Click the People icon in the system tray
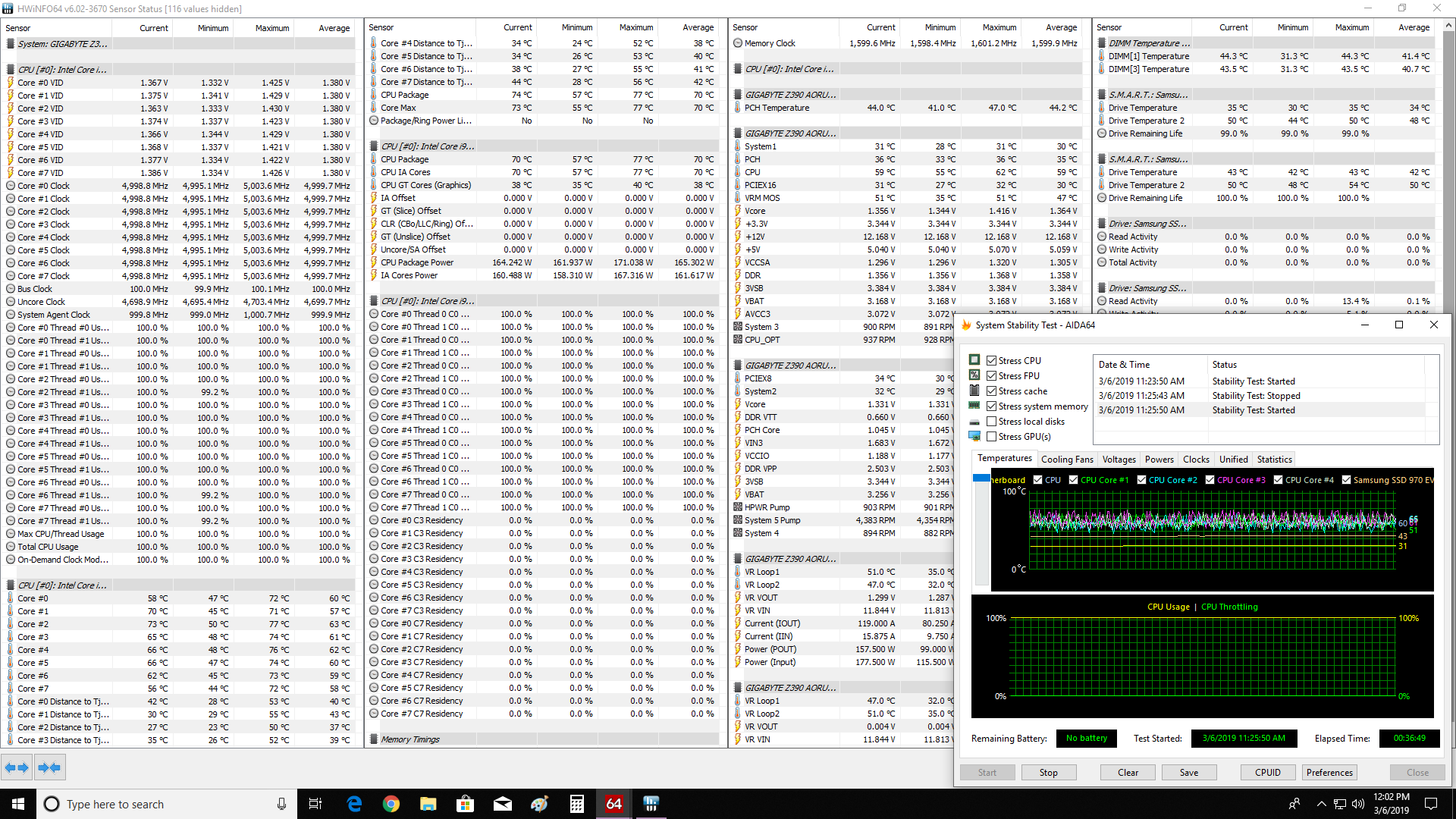This screenshot has width=1456, height=819. click(x=1294, y=804)
